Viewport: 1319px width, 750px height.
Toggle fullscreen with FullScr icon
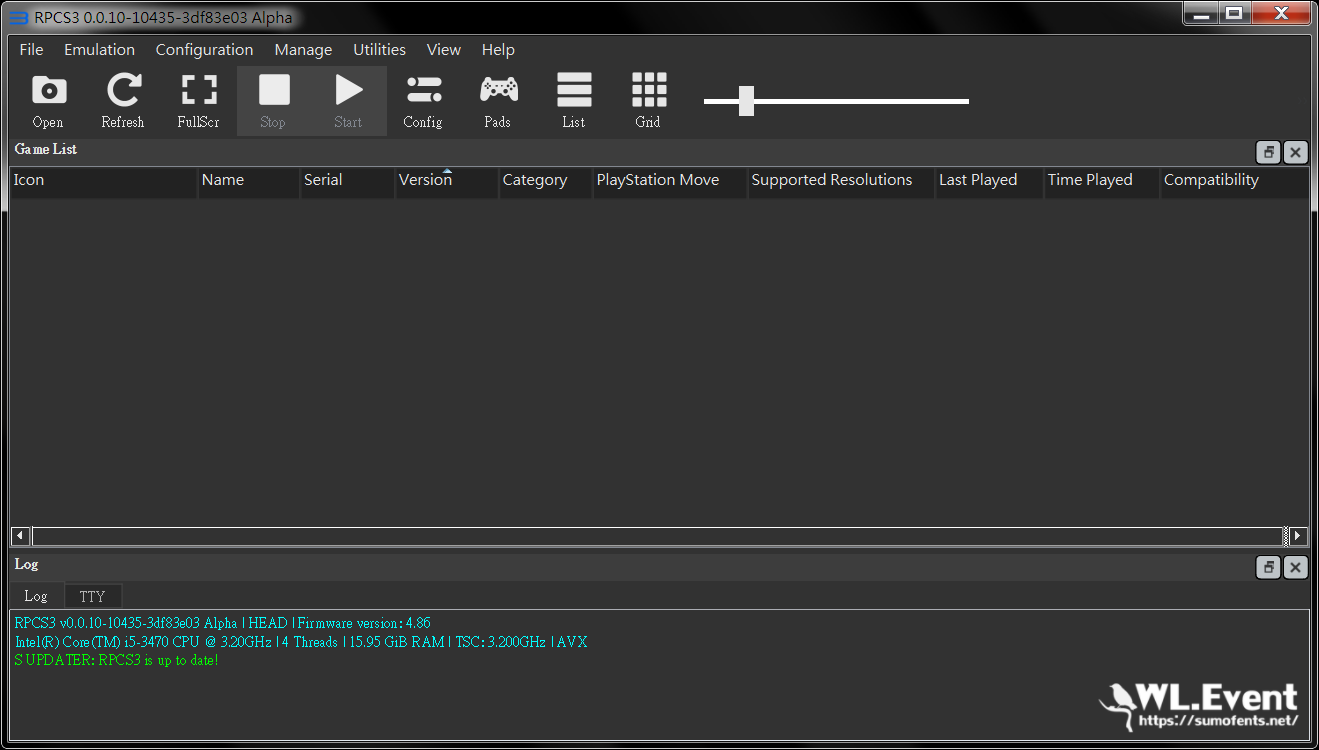click(x=198, y=100)
